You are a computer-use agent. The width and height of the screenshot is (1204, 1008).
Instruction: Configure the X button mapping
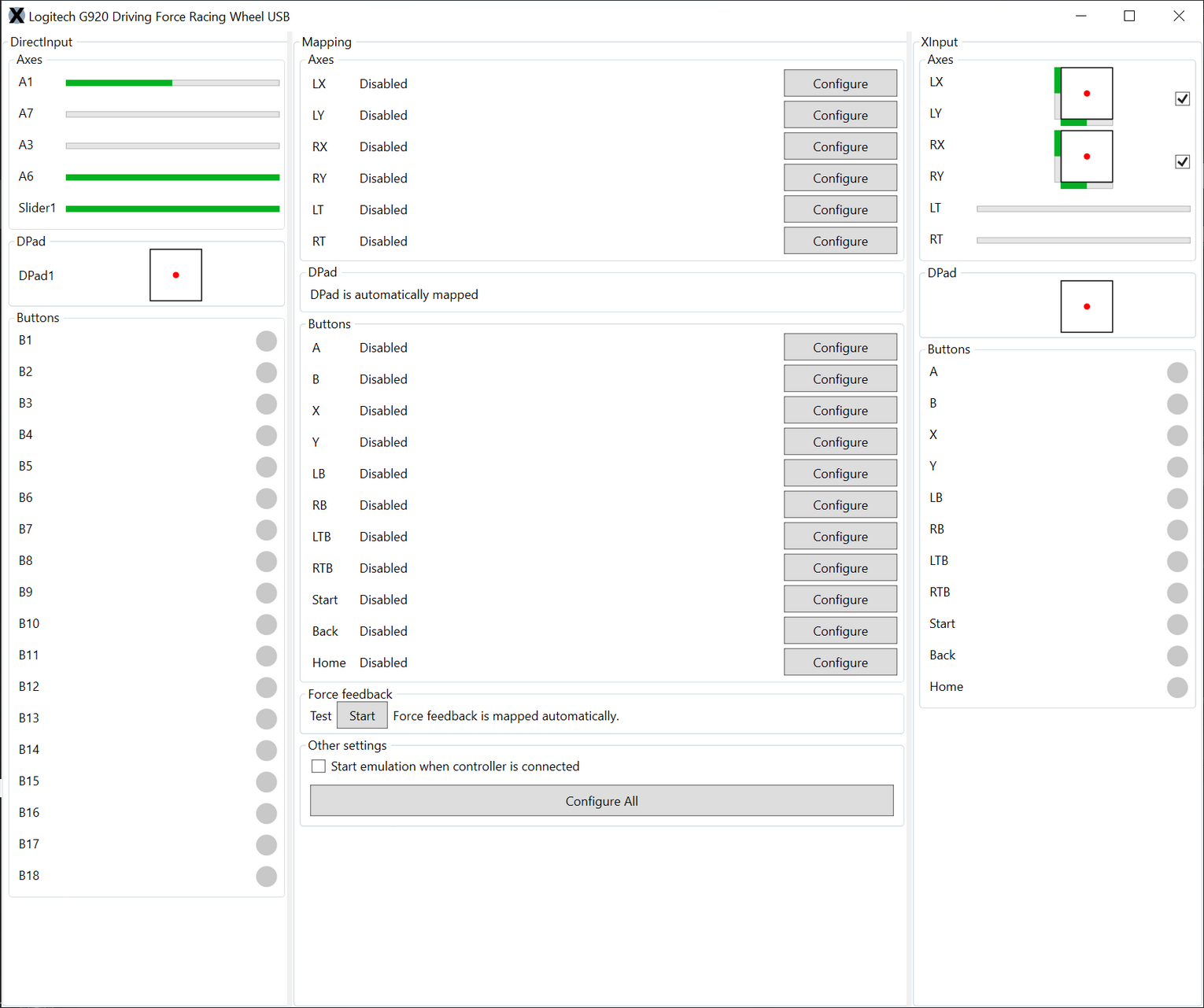coord(840,410)
